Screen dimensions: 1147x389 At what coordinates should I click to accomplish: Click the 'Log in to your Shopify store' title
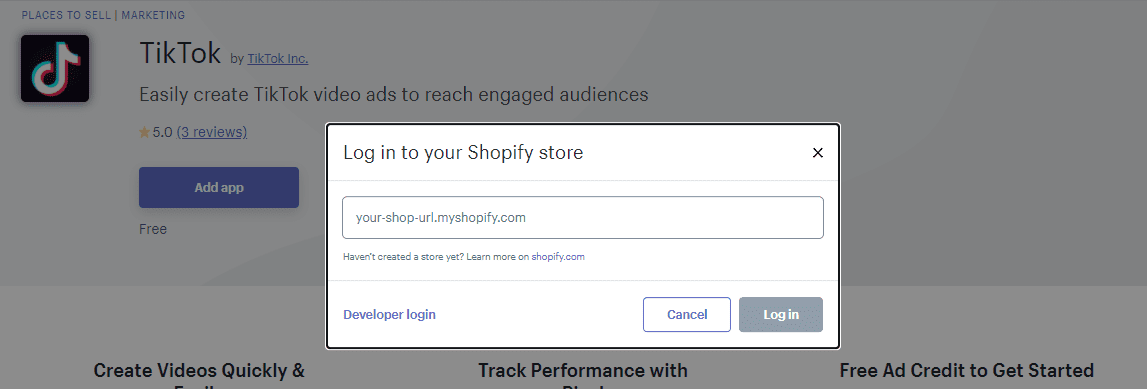(x=463, y=153)
